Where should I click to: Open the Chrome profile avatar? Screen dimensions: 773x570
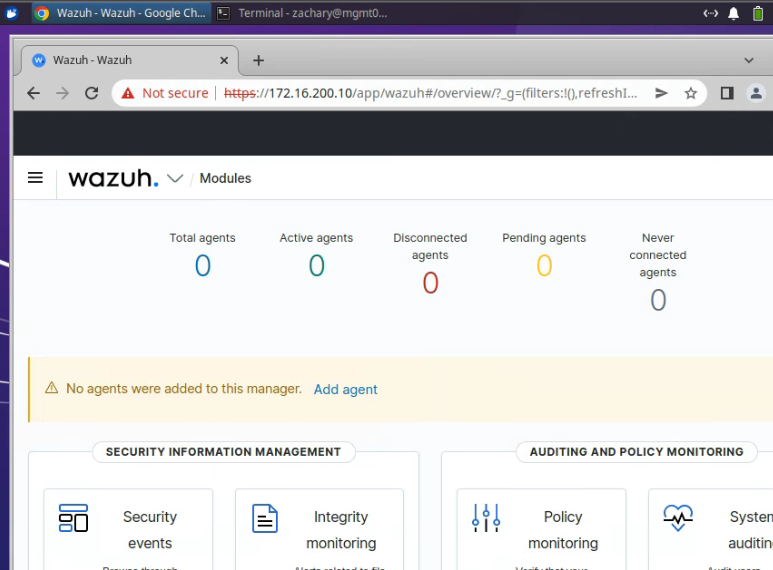756,93
